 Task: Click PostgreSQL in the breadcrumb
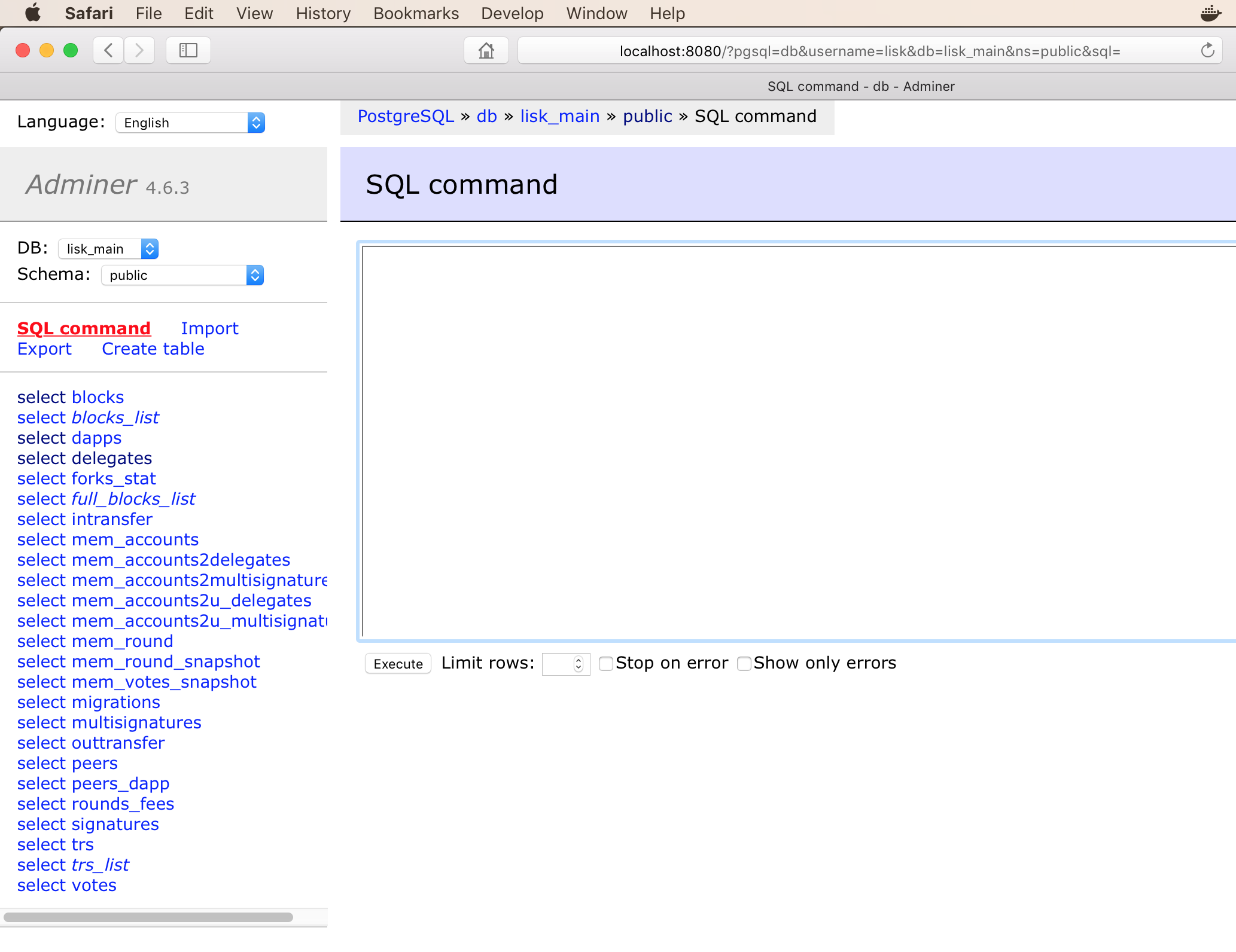point(406,116)
